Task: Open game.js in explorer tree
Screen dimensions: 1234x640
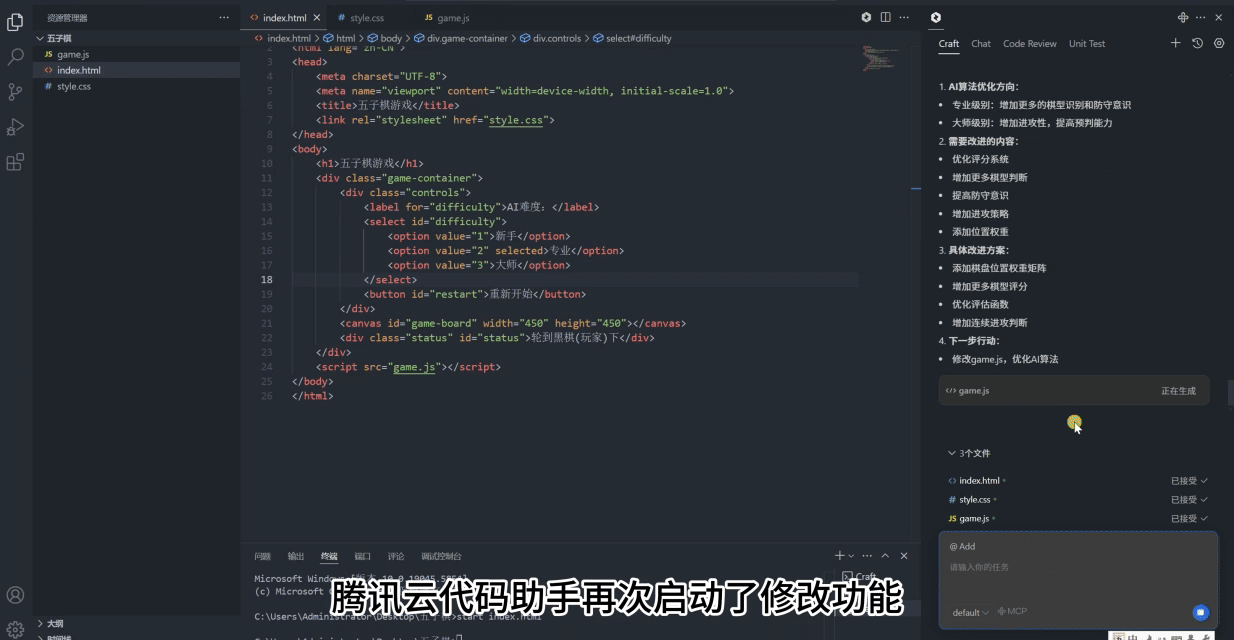Action: (x=137, y=54)
